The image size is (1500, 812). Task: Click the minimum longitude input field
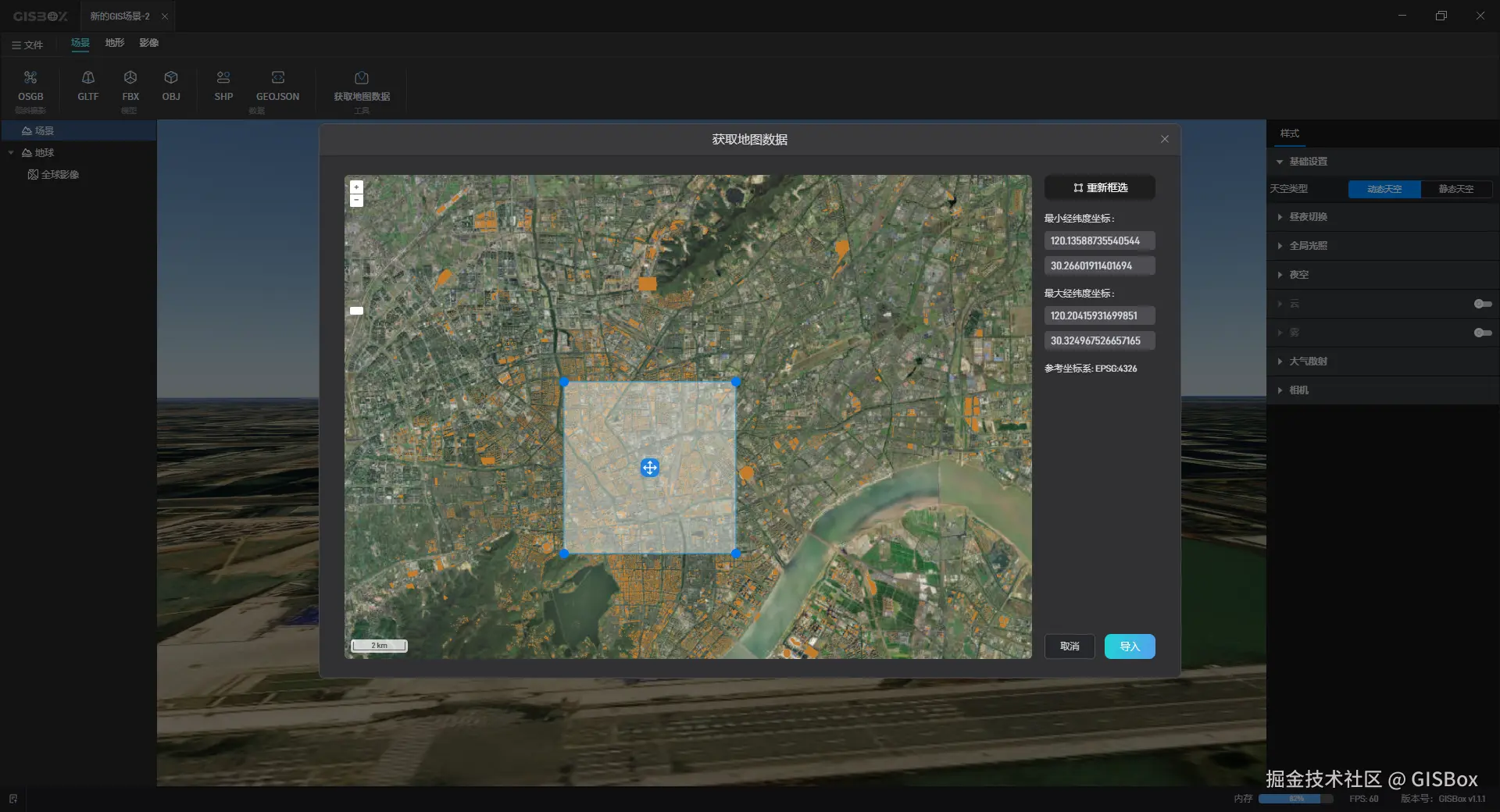pos(1098,241)
